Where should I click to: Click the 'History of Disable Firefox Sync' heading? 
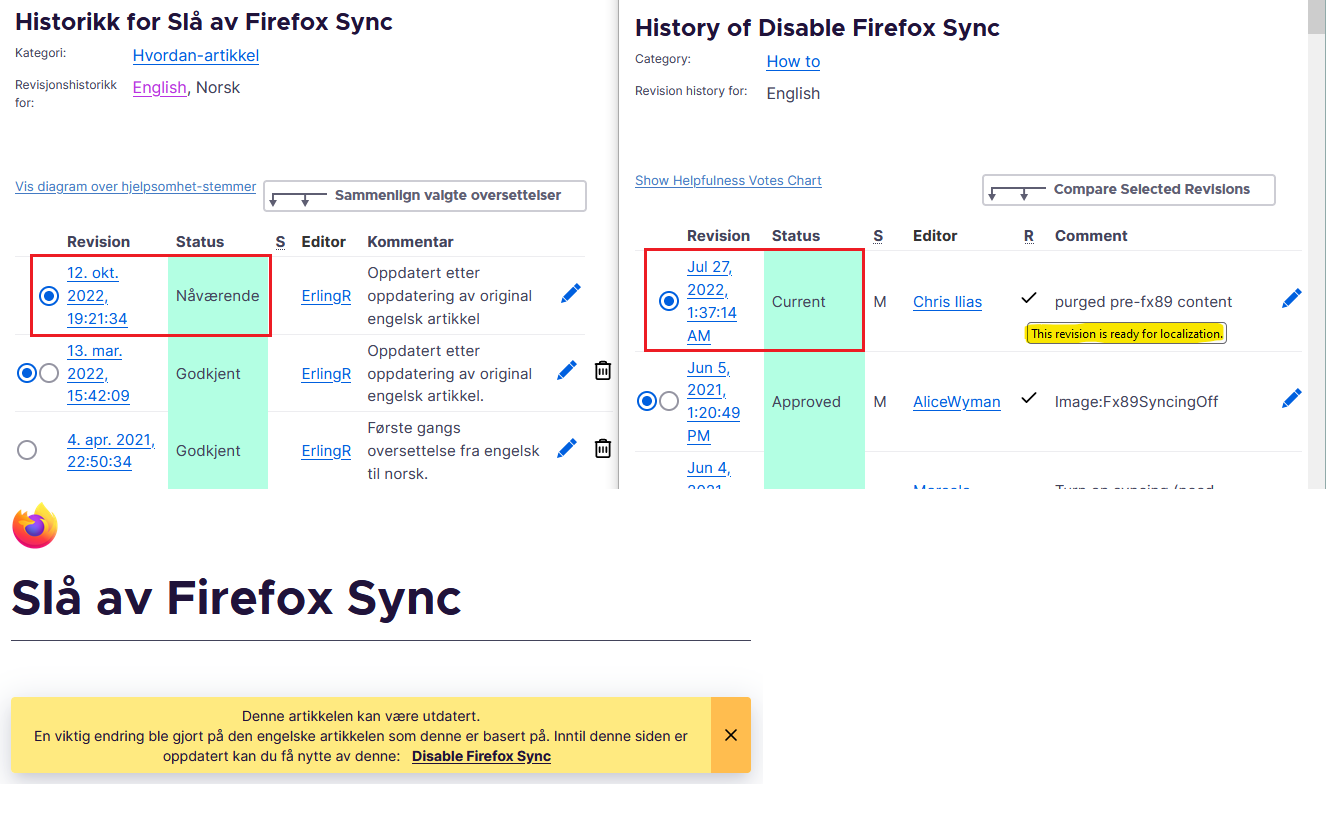pyautogui.click(x=817, y=28)
